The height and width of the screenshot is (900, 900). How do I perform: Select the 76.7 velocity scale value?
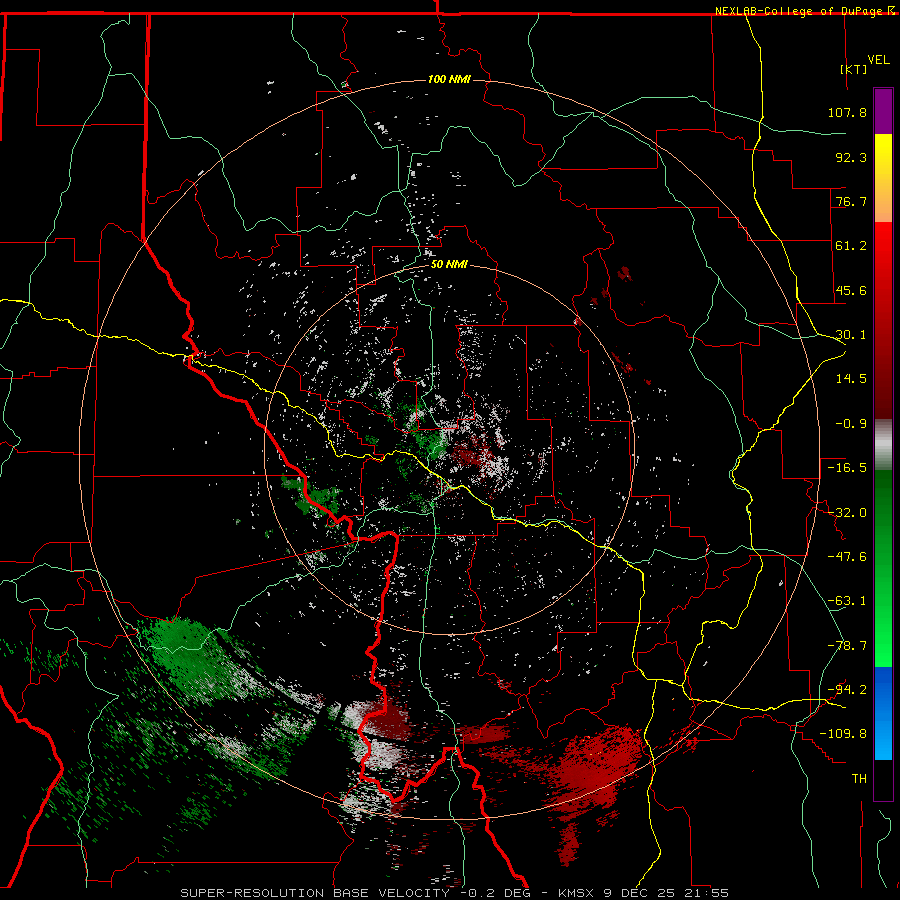point(851,201)
